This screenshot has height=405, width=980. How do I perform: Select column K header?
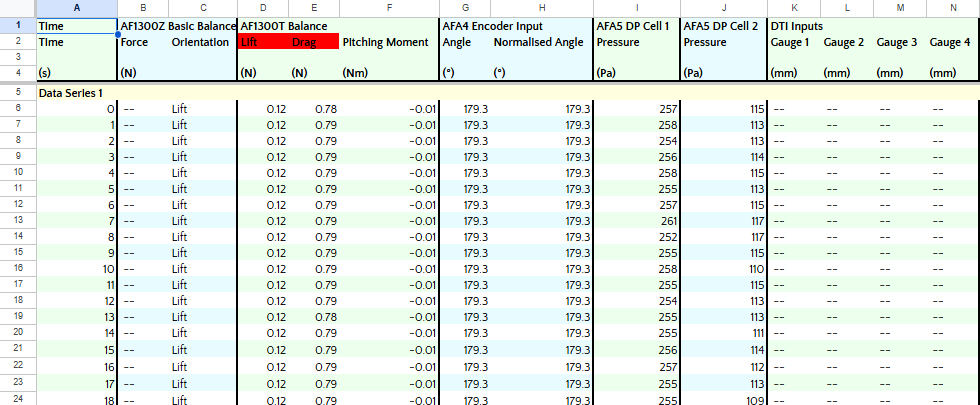click(x=794, y=8)
